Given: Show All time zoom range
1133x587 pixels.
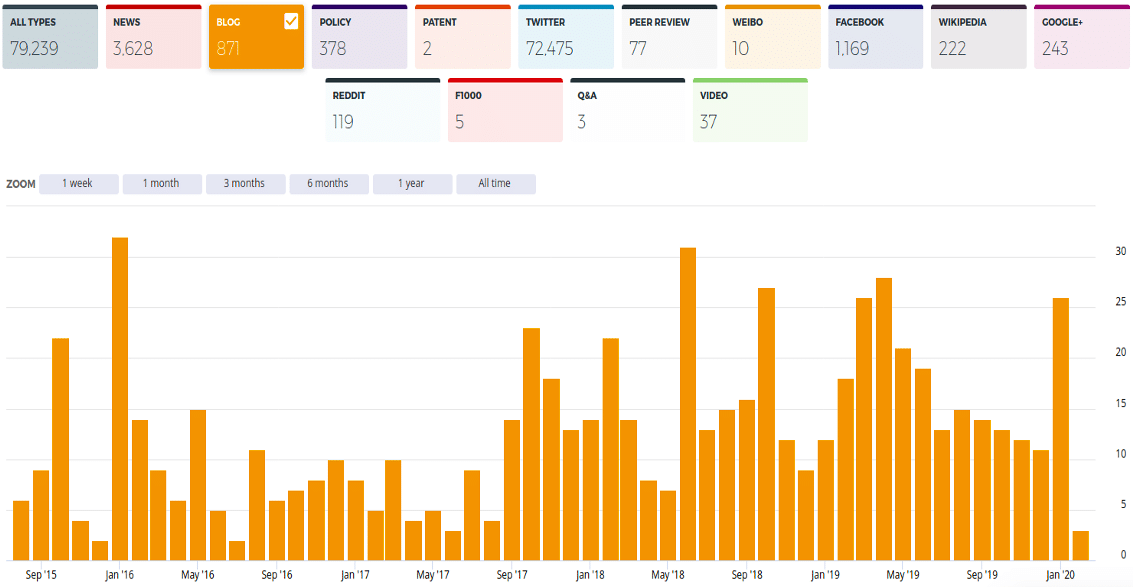Looking at the screenshot, I should (495, 184).
